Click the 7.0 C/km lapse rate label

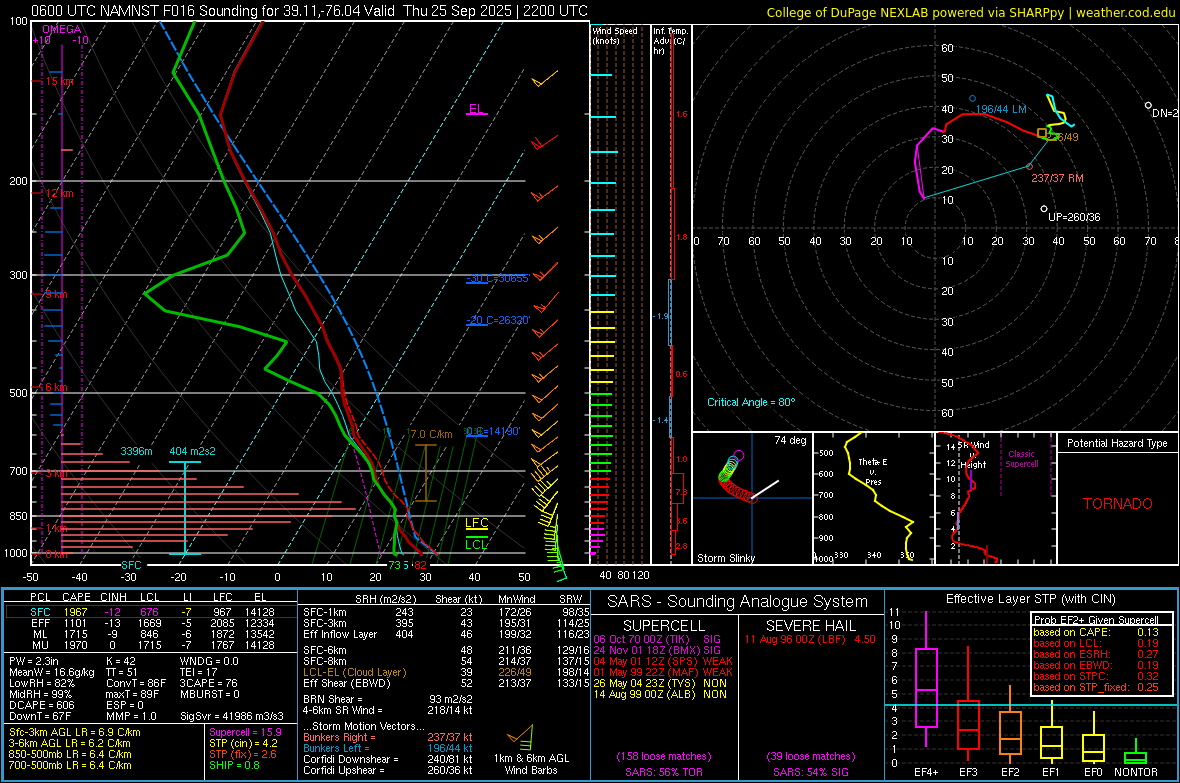[431, 434]
